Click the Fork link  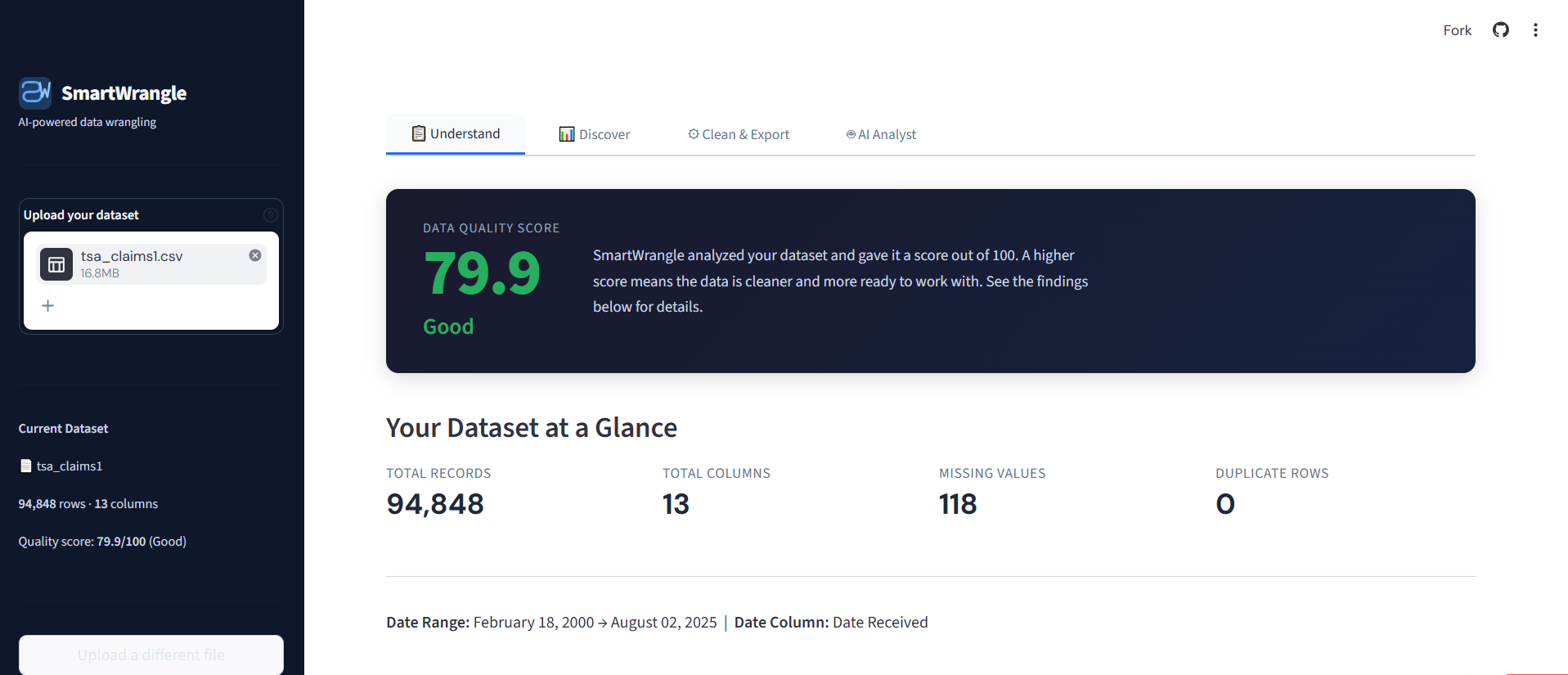(1457, 30)
